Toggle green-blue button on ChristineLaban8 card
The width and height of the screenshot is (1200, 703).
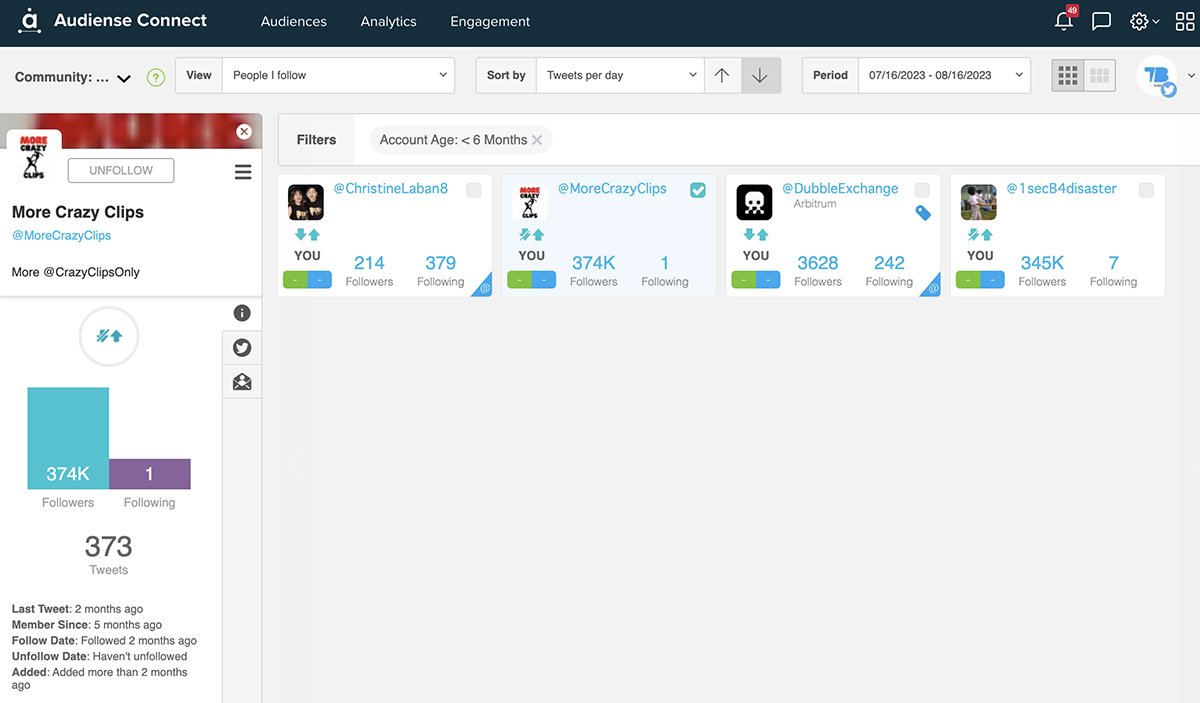(x=307, y=280)
